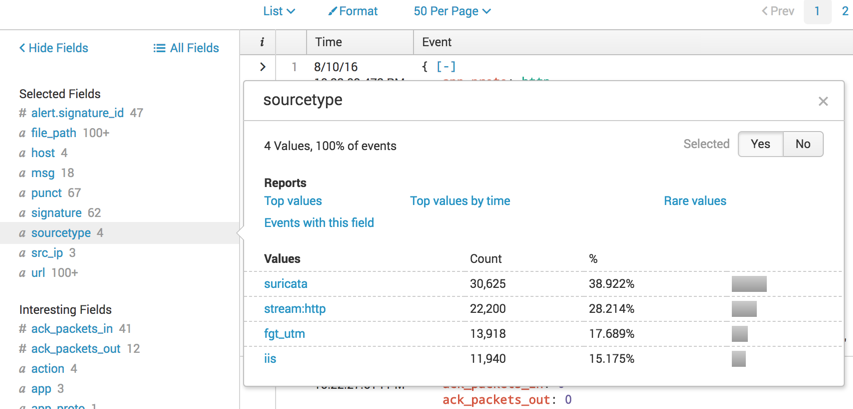Screen dimensions: 853x409
Task: Click the numeric type icon beside alert.signature_id
Action: [22, 113]
